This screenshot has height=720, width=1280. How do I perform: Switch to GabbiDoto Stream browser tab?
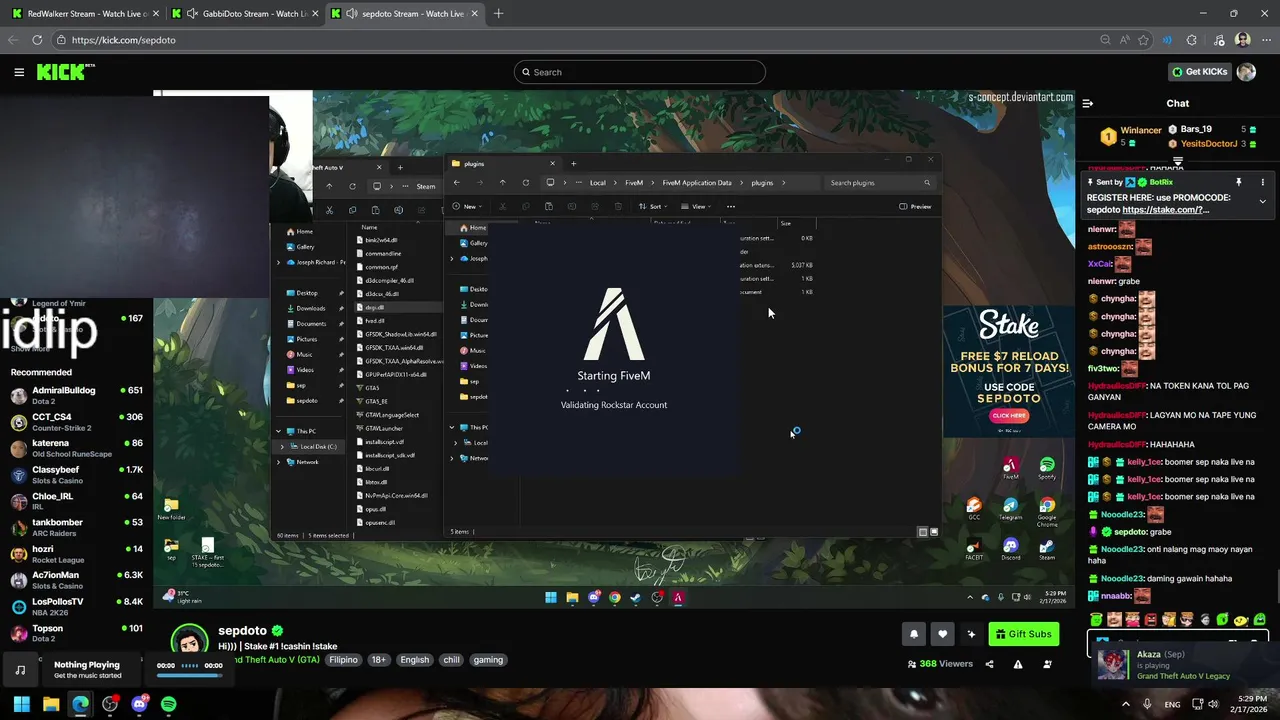pos(246,14)
